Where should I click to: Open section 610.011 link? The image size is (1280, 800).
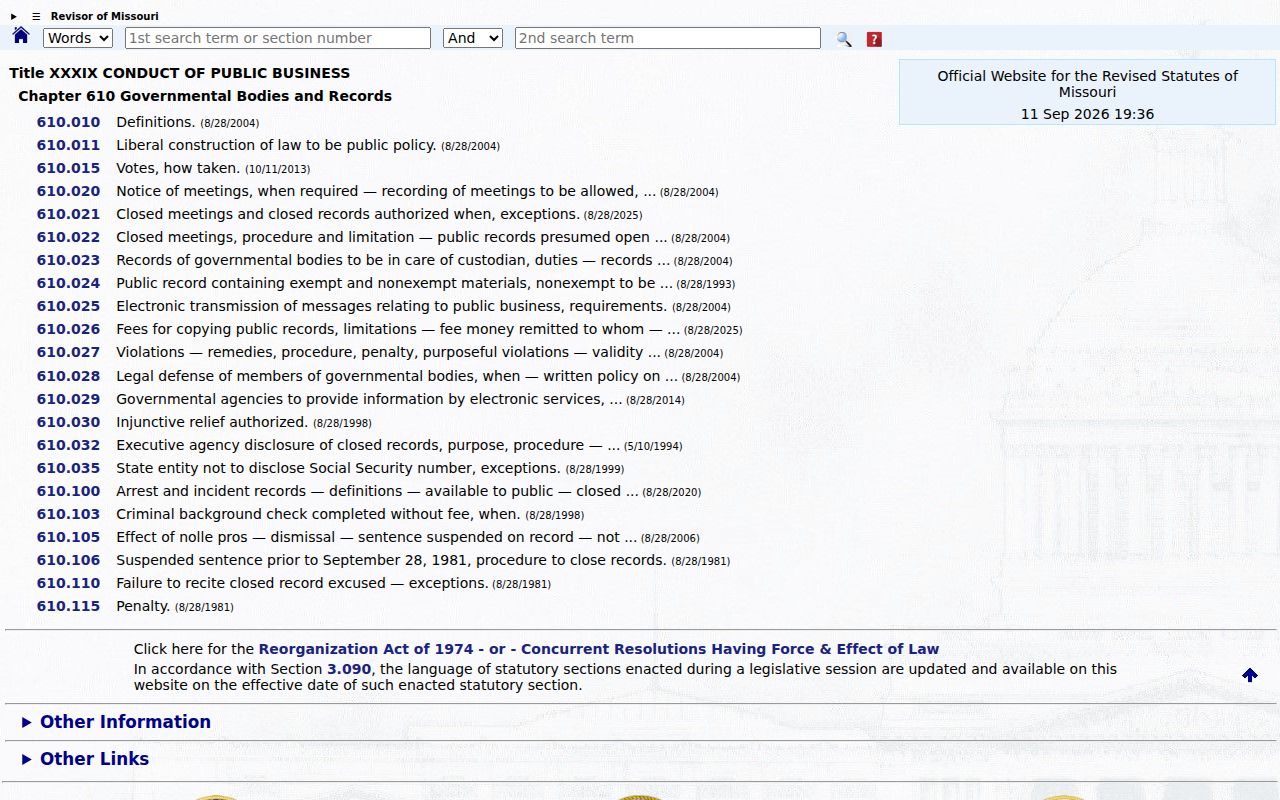(68, 145)
